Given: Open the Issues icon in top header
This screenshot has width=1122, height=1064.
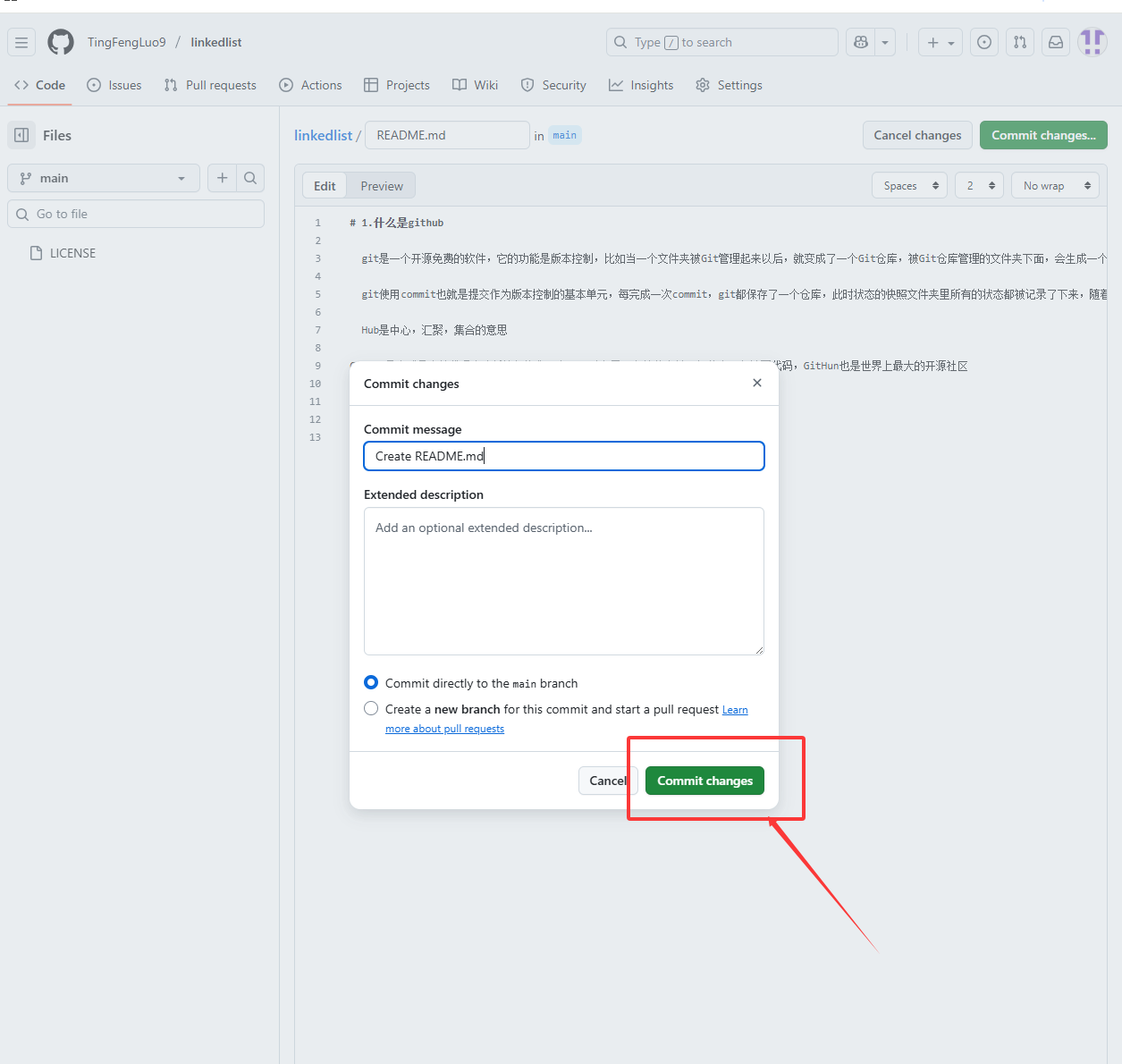Looking at the screenshot, I should coord(984,42).
